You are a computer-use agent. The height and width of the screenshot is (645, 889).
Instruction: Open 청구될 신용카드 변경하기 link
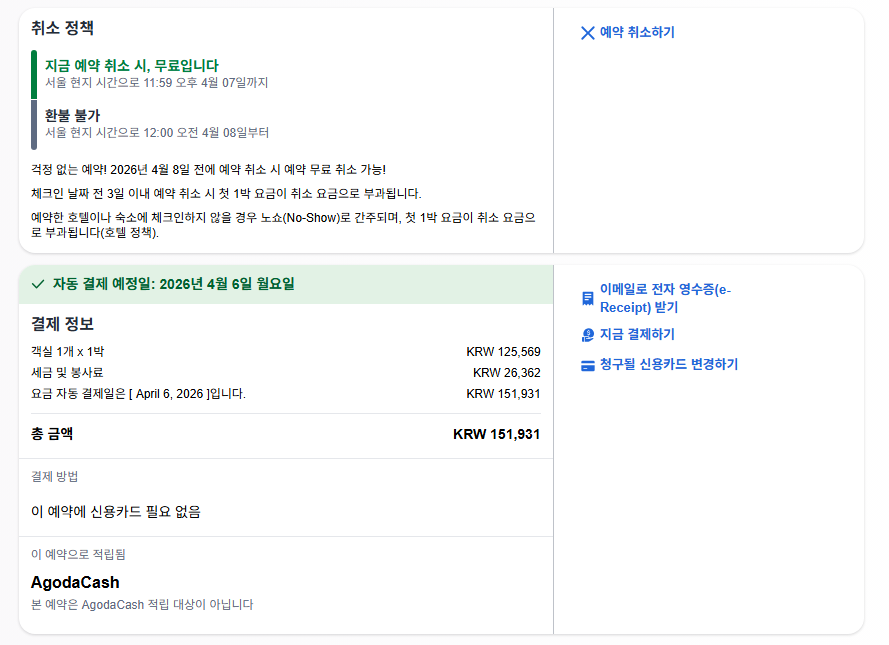pyautogui.click(x=668, y=365)
